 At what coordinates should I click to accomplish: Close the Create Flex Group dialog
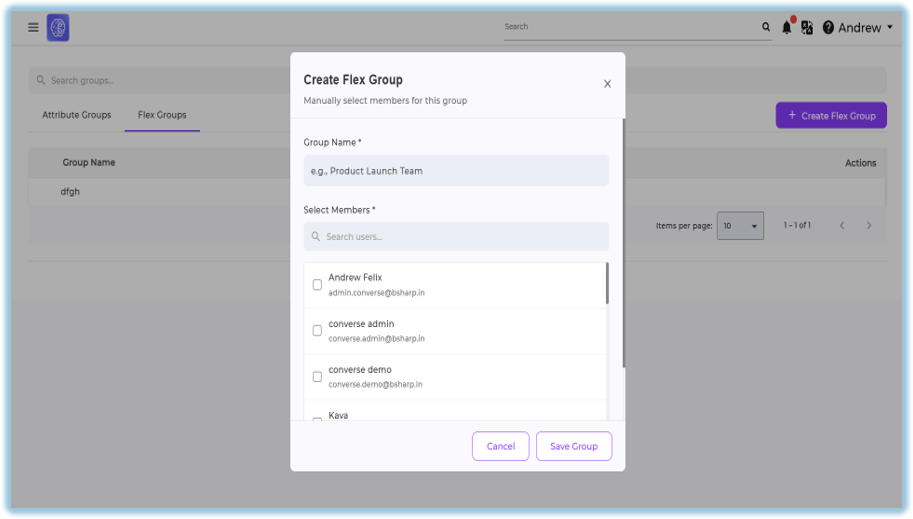[607, 84]
